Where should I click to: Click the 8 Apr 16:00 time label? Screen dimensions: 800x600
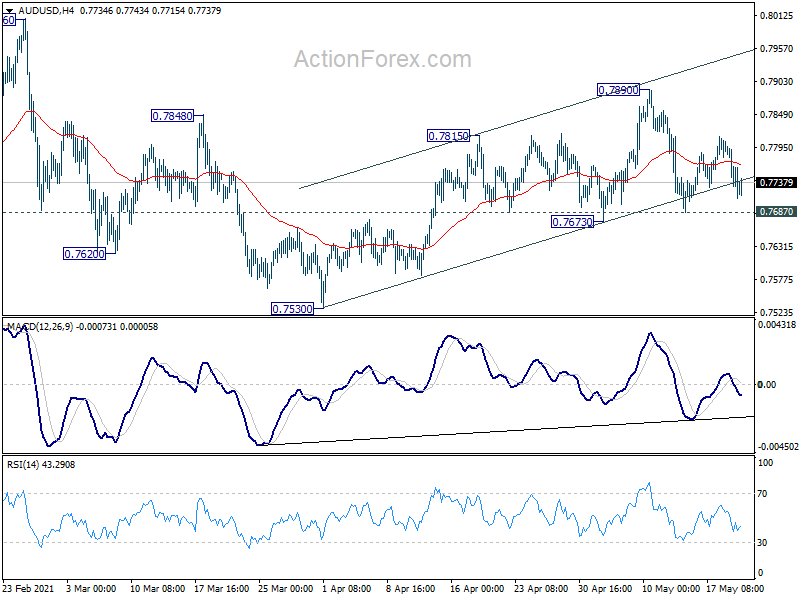coord(411,588)
